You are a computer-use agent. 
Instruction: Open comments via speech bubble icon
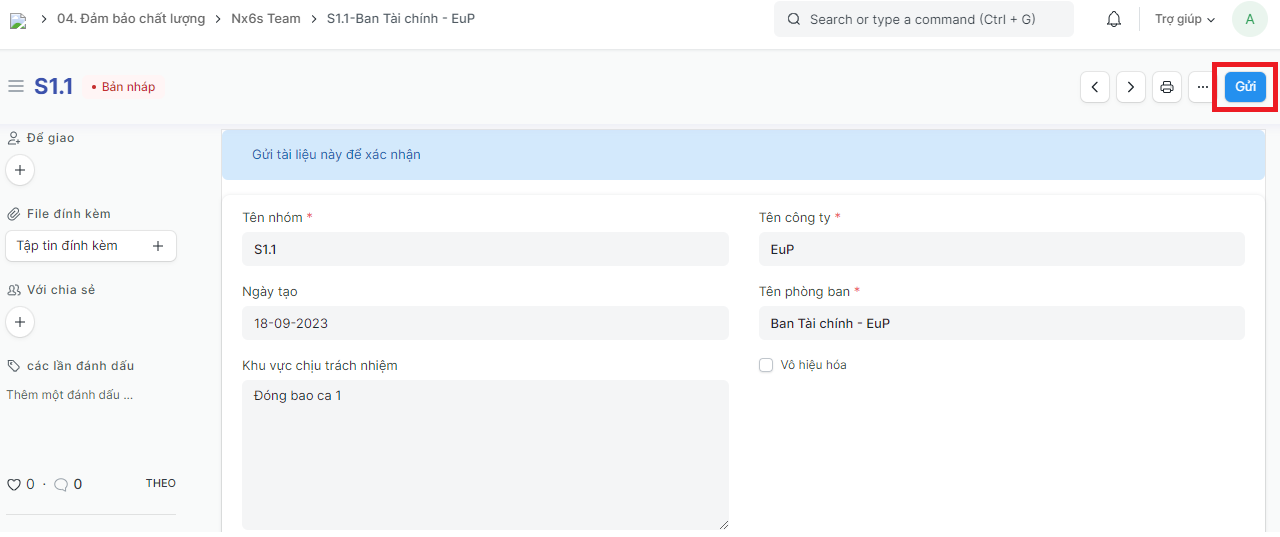tap(61, 485)
